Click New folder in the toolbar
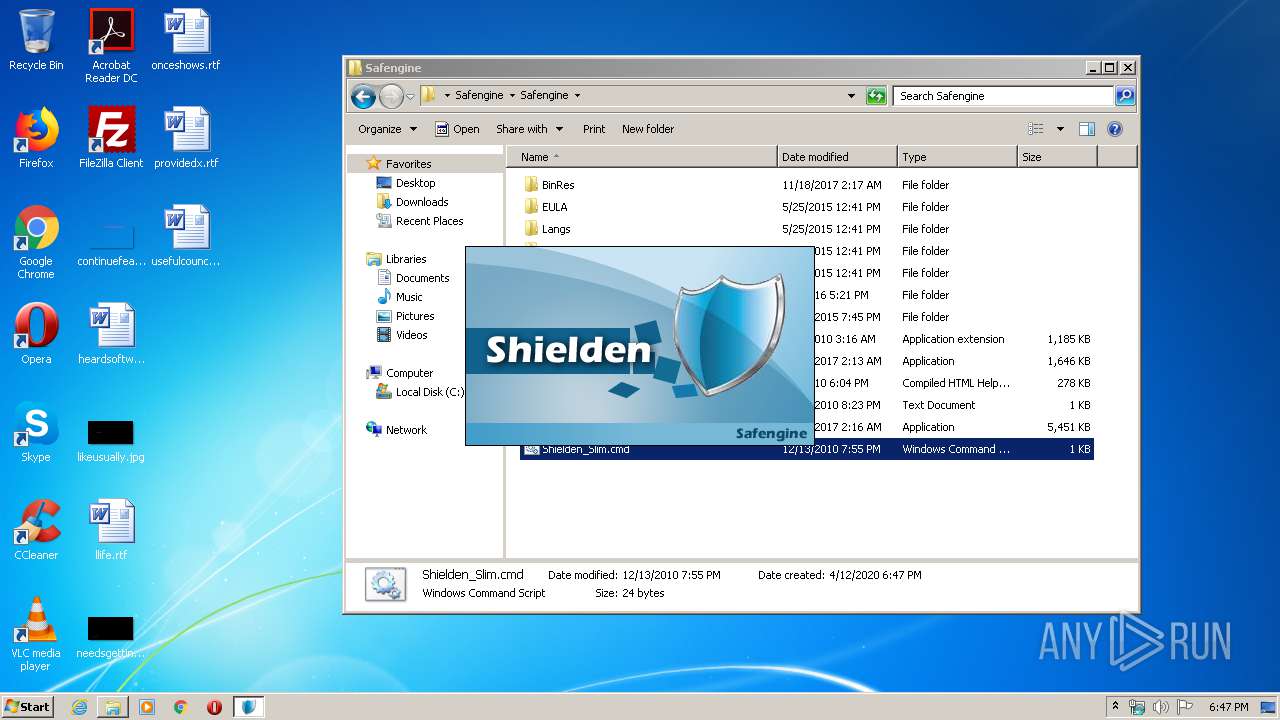Screen dimensions: 1280x720 tap(648, 129)
